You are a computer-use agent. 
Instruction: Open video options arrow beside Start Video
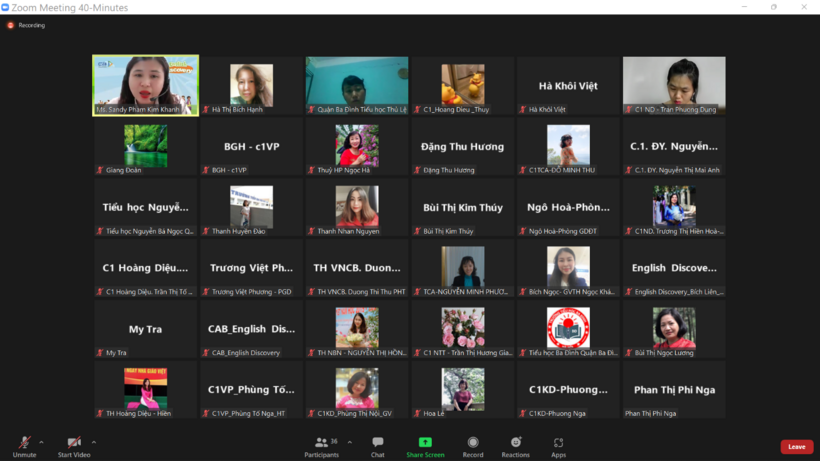(94, 442)
